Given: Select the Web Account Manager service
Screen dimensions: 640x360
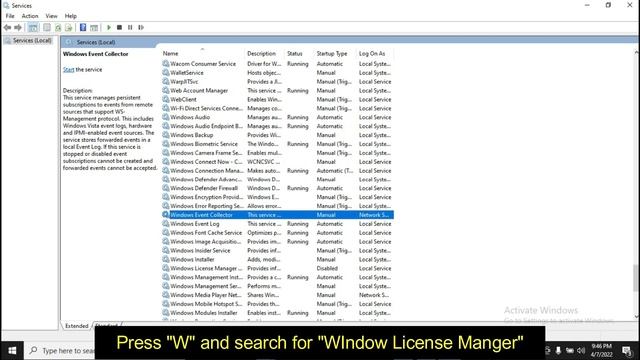Looking at the screenshot, I should pos(278,91).
